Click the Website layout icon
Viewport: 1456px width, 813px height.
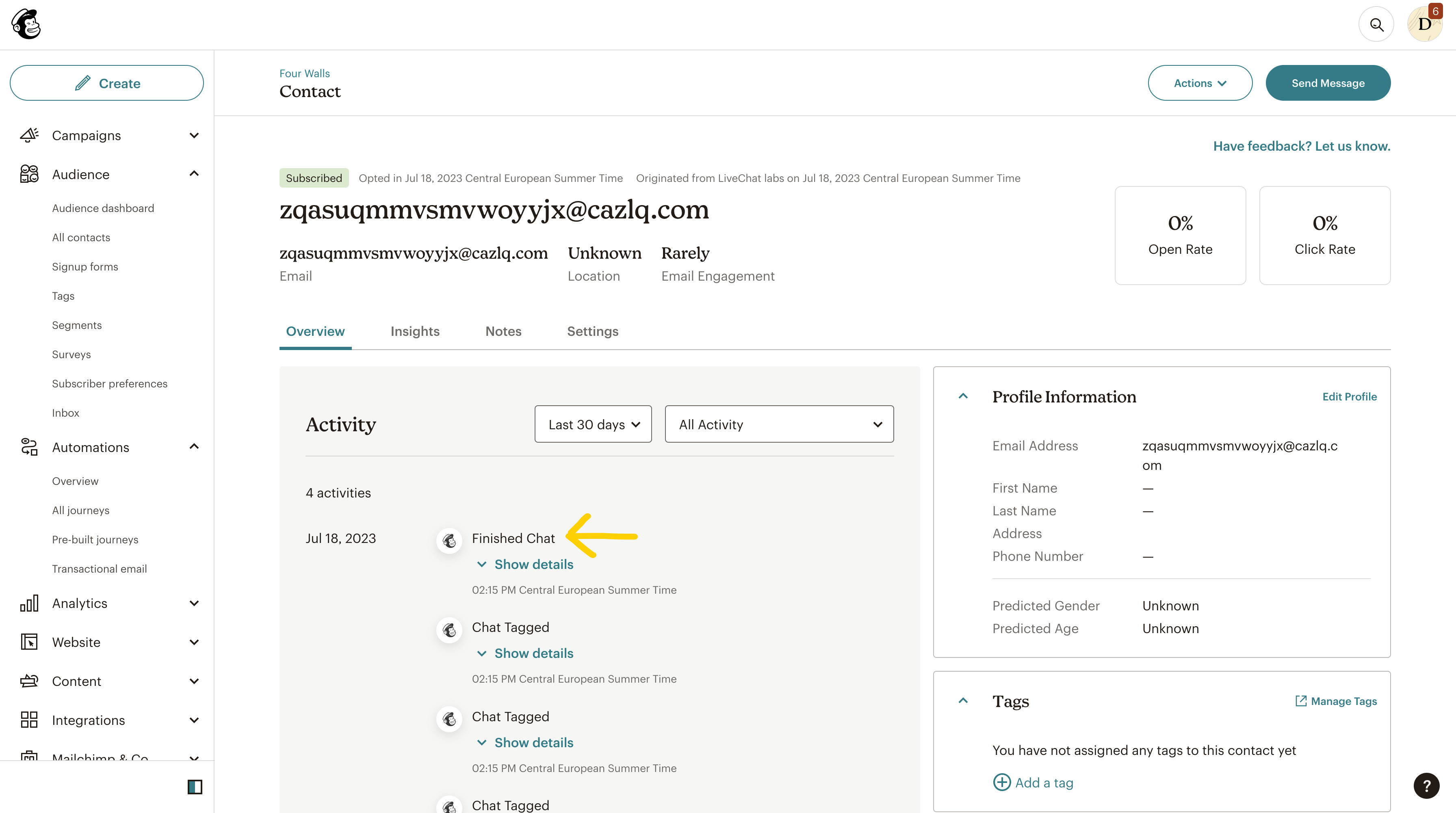(29, 642)
